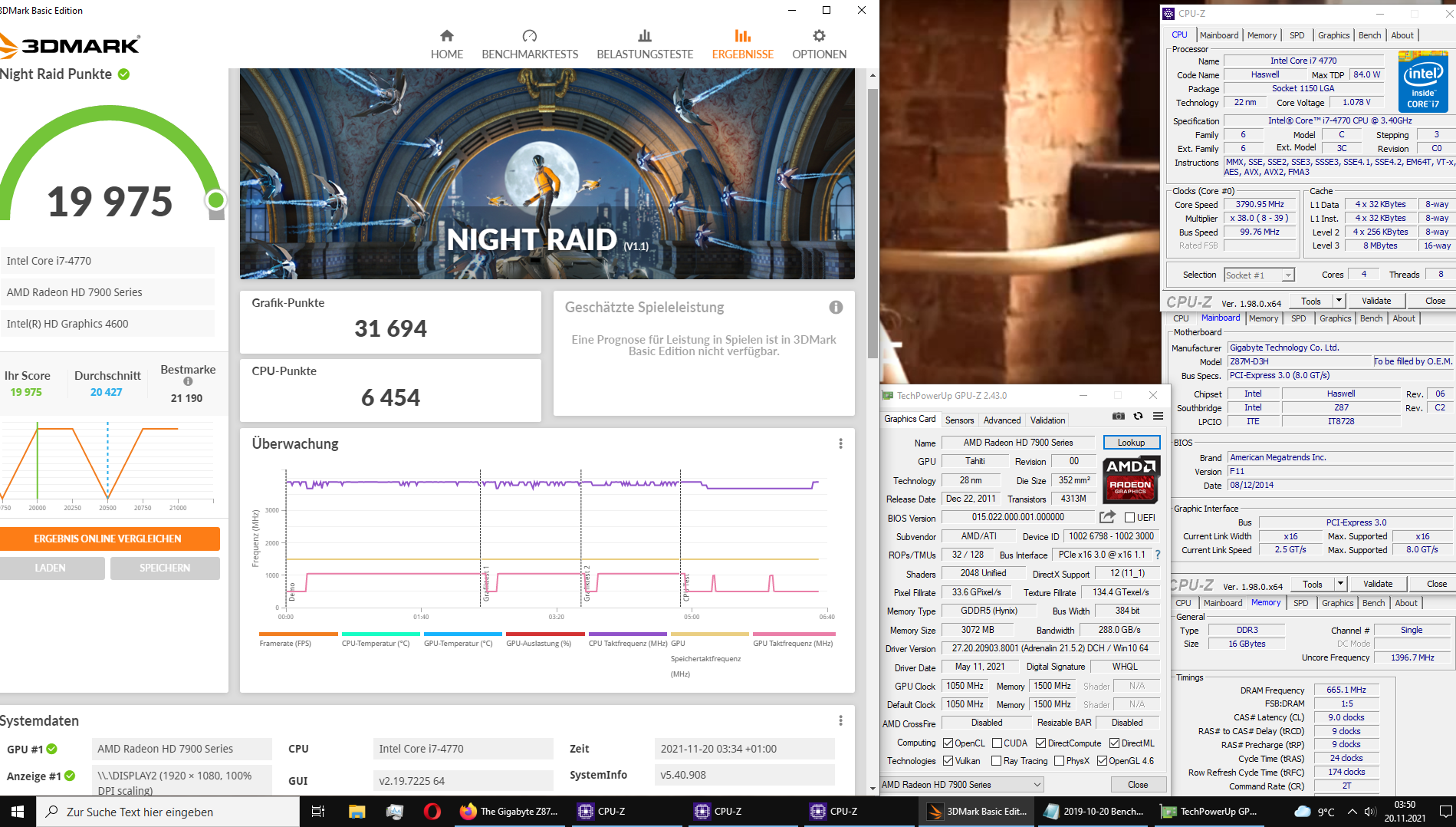Open File Explorer from the taskbar
The image size is (1456, 827).
pyautogui.click(x=357, y=811)
